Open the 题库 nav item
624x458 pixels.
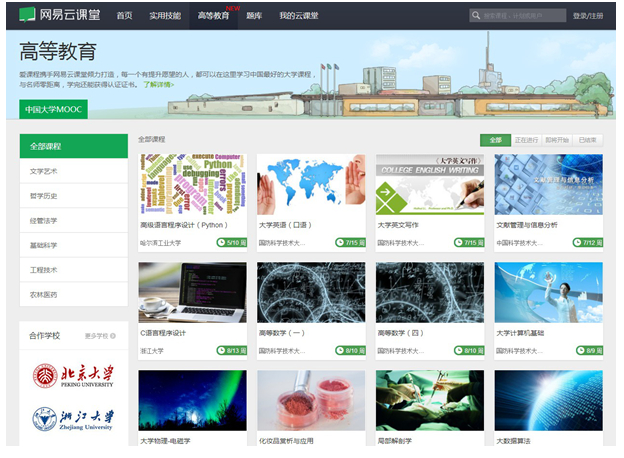pos(254,16)
